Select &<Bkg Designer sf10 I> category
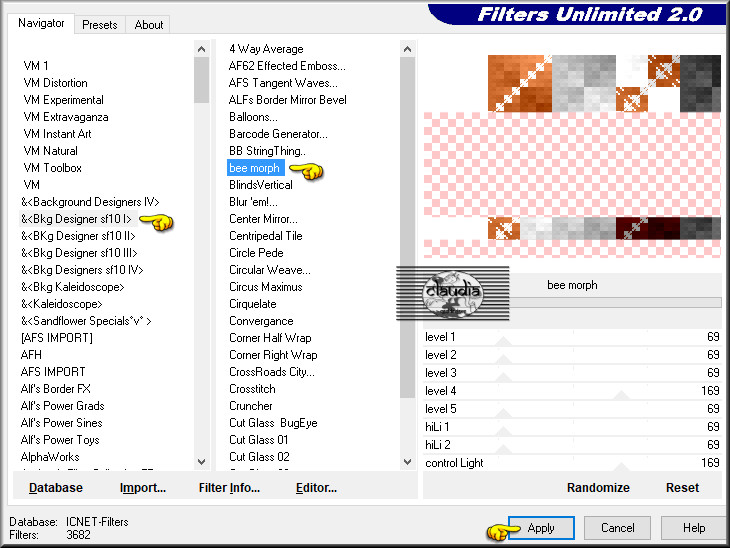Image resolution: width=730 pixels, height=548 pixels. [x=76, y=219]
